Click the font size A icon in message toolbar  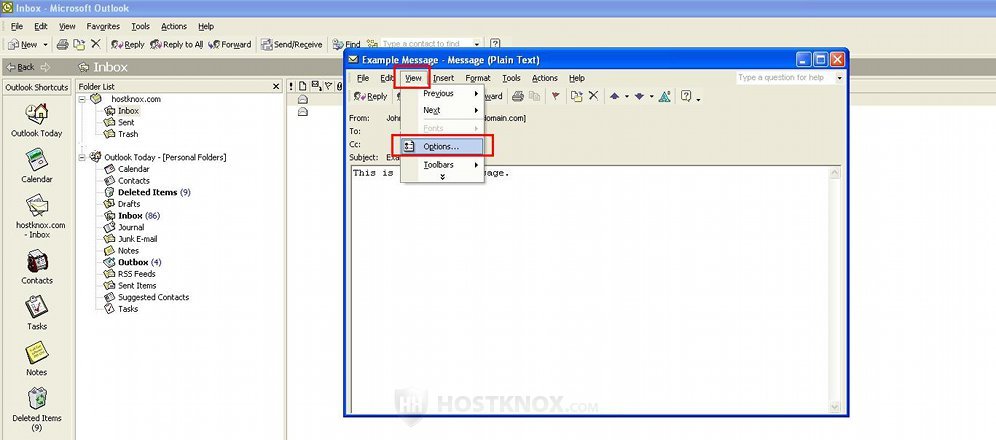(664, 96)
